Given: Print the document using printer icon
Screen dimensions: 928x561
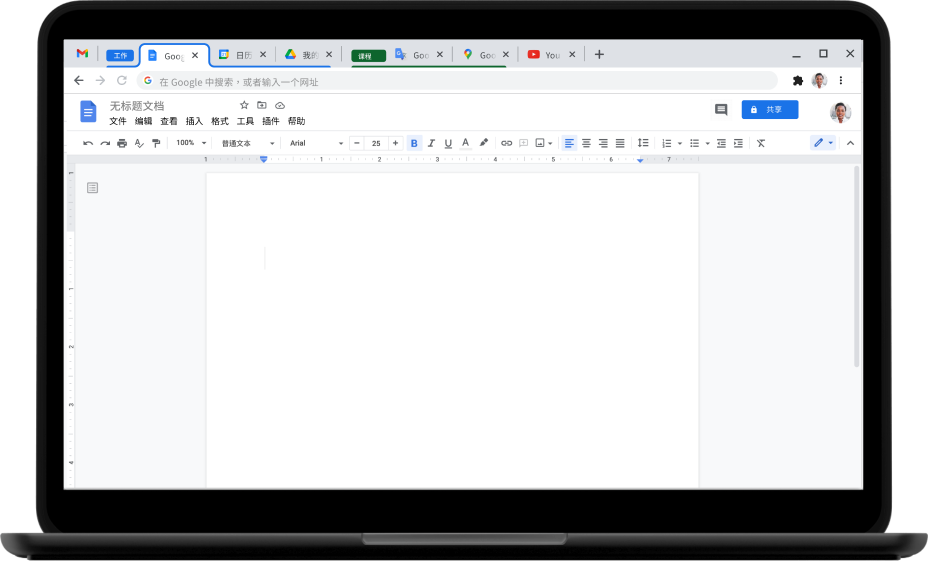Looking at the screenshot, I should [x=122, y=143].
